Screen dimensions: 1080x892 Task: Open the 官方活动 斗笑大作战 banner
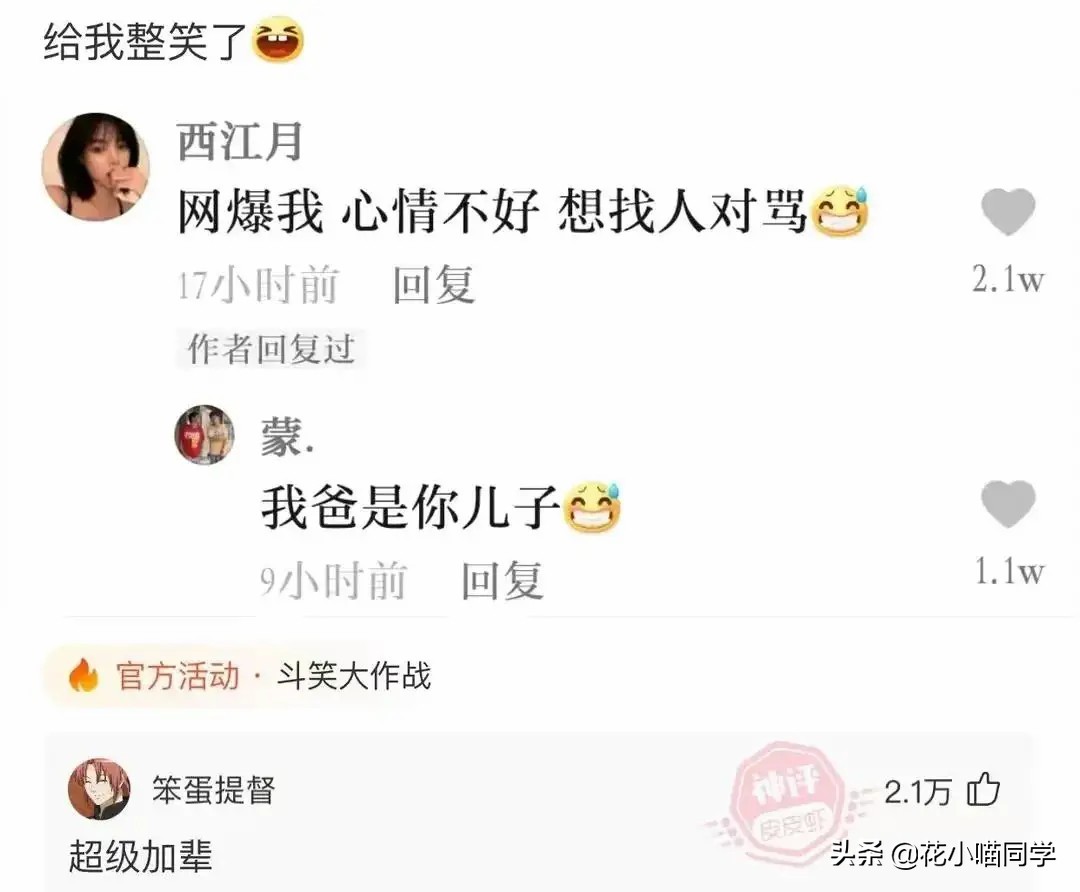[240, 676]
